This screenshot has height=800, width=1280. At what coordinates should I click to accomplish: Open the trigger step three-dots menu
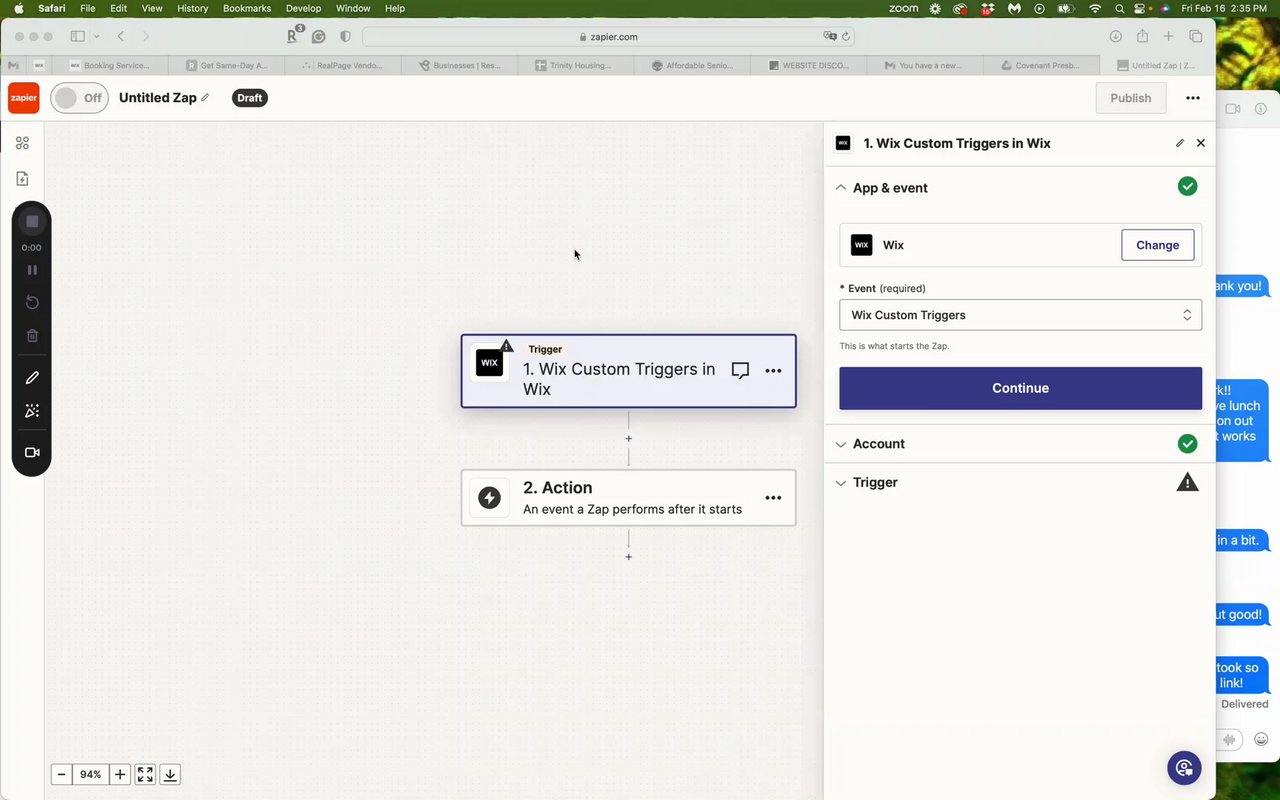(773, 371)
